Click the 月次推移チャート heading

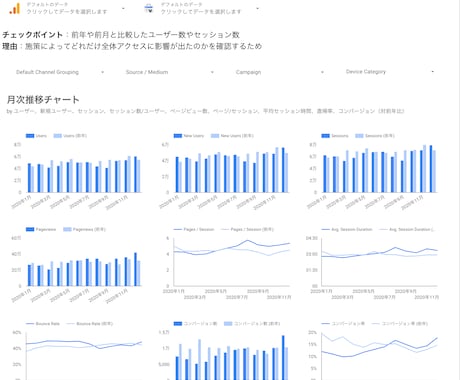43,99
